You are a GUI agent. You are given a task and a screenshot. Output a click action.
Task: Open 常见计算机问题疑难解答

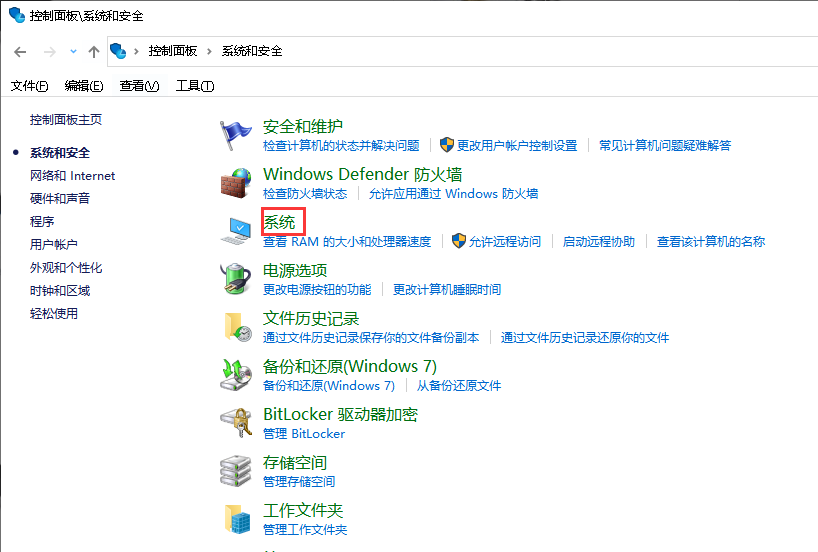click(665, 146)
